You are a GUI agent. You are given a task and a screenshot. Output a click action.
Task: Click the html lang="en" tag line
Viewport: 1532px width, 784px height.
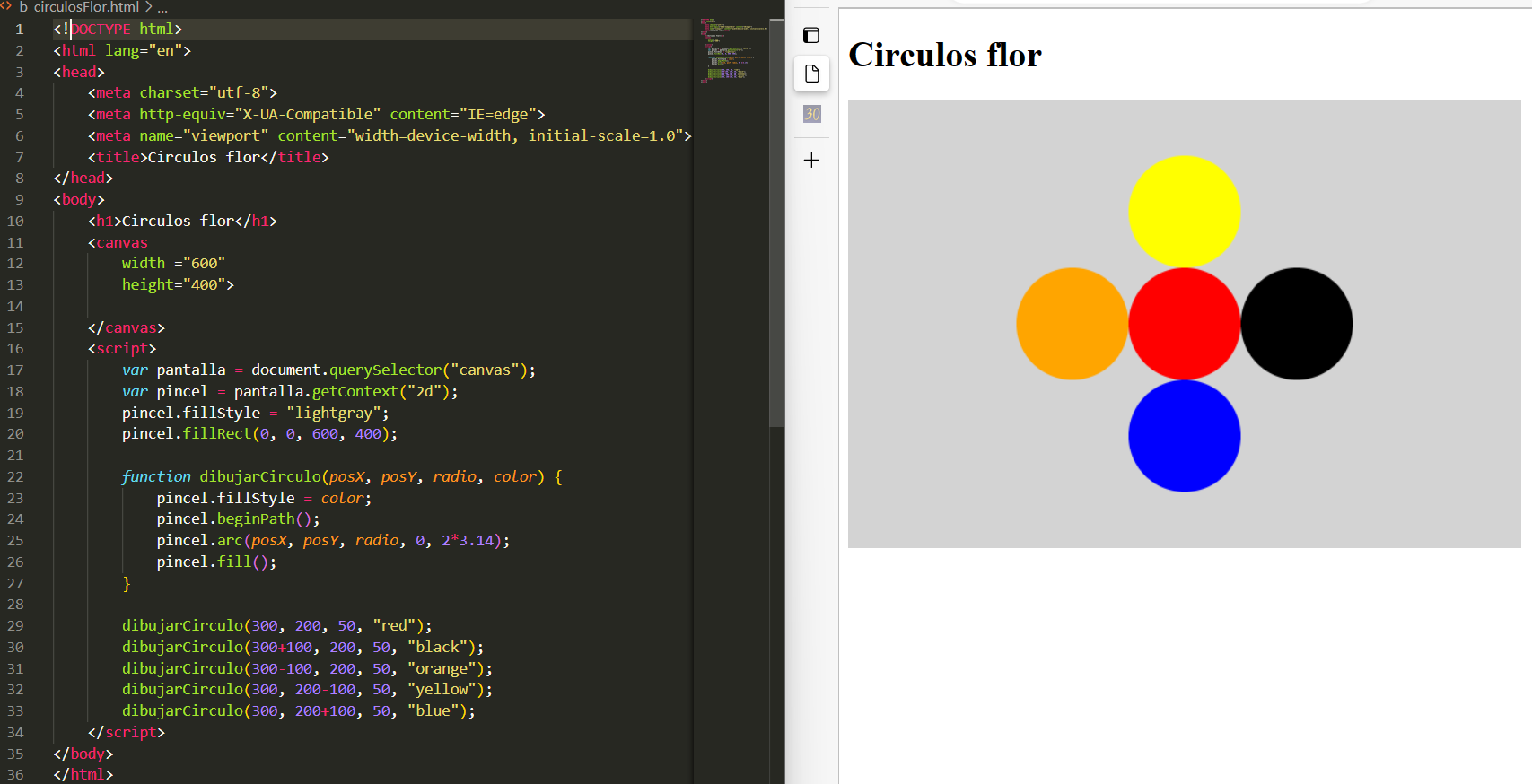coord(122,51)
